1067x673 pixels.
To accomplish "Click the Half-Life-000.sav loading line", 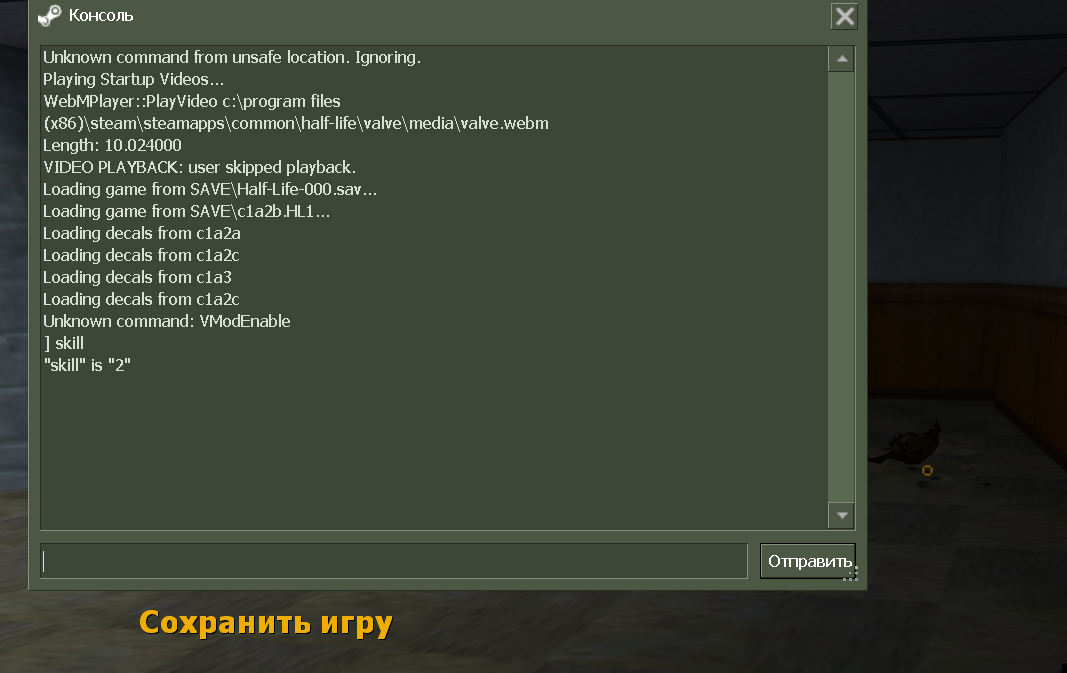I will coord(210,189).
